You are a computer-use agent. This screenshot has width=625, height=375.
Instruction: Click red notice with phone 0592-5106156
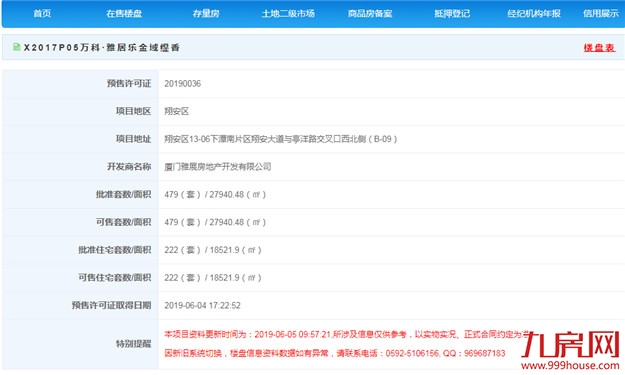335,353
